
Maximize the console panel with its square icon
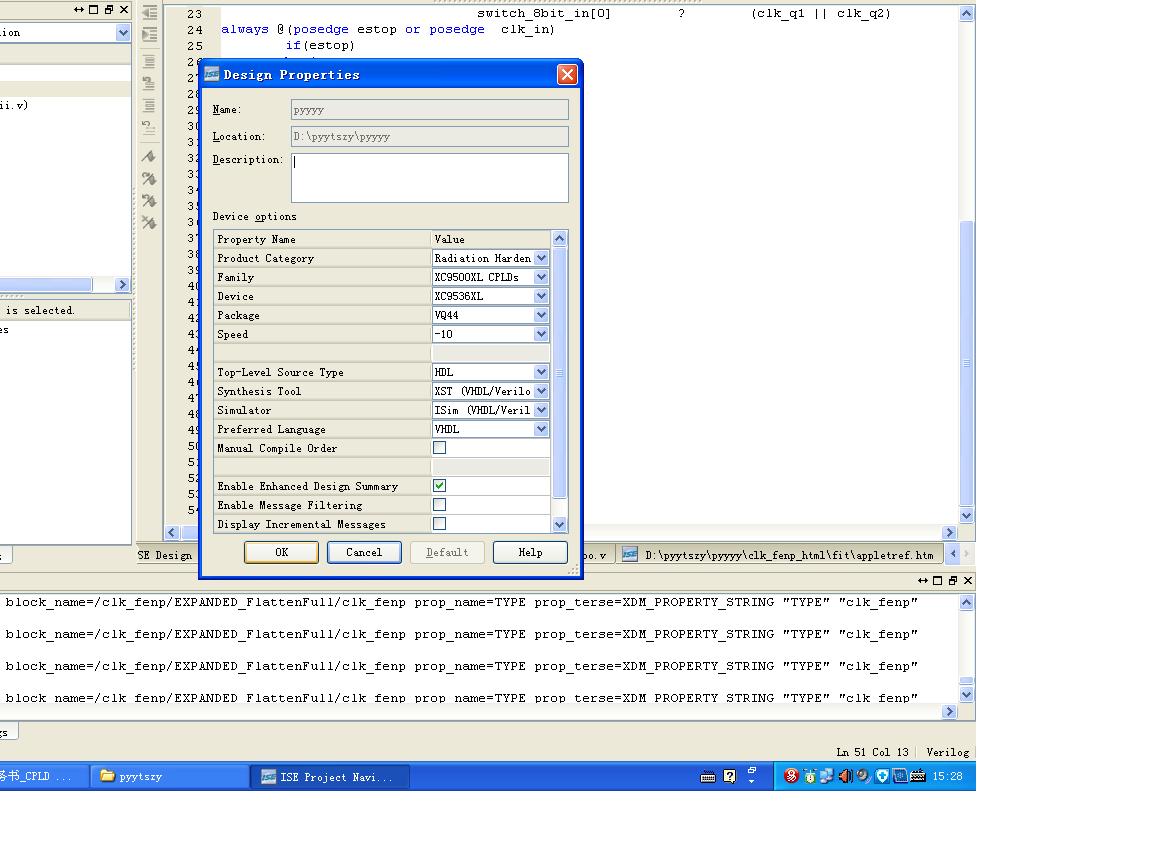pos(937,580)
